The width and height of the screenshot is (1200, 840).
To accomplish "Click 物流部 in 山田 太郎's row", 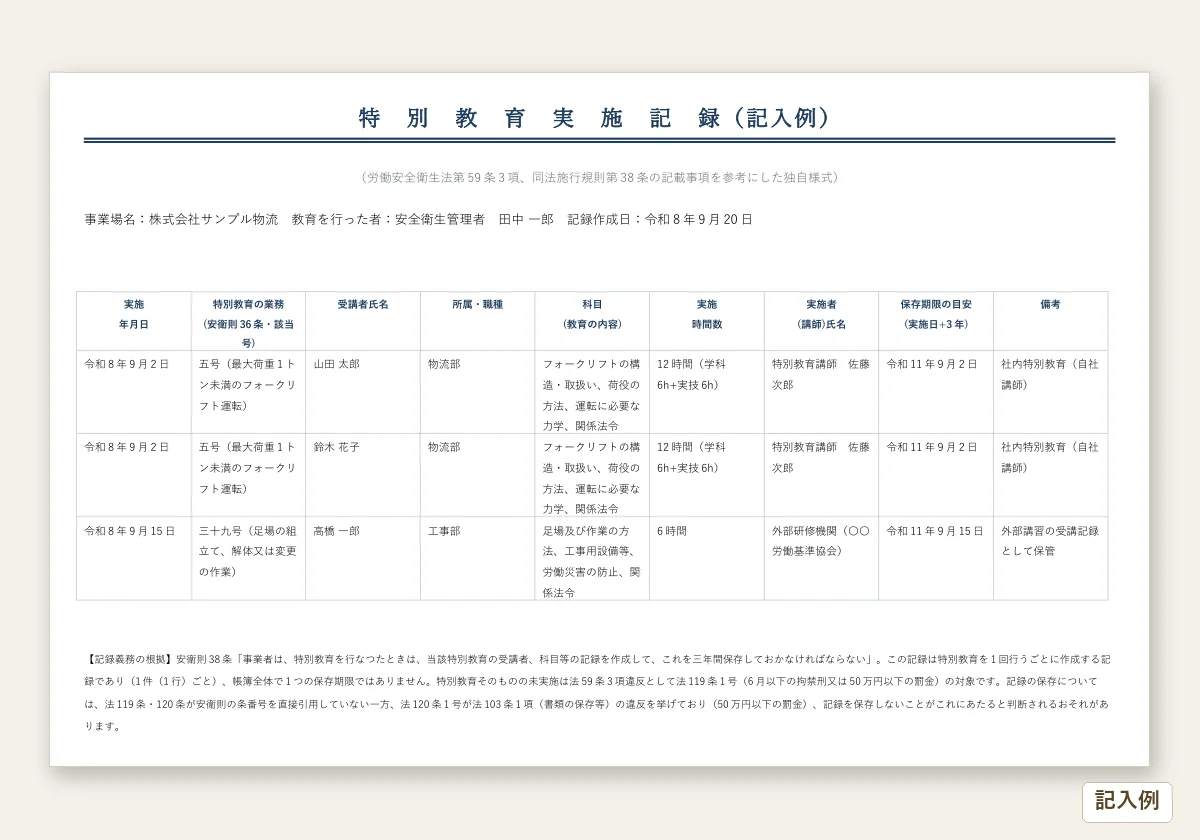I will click(x=478, y=392).
